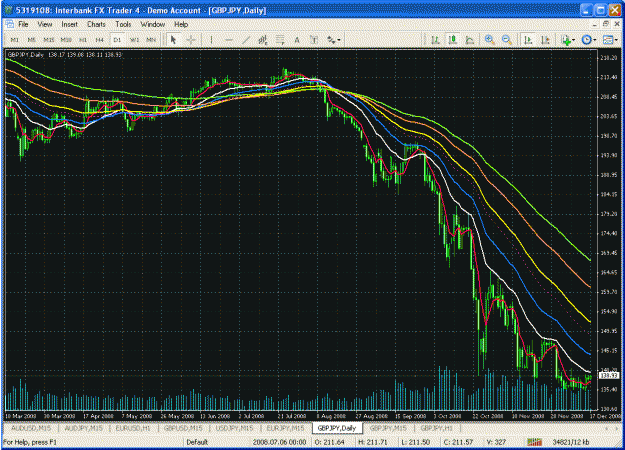Image resolution: width=625 pixels, height=450 pixels.
Task: Switch timeframe to M30
Action: point(66,40)
